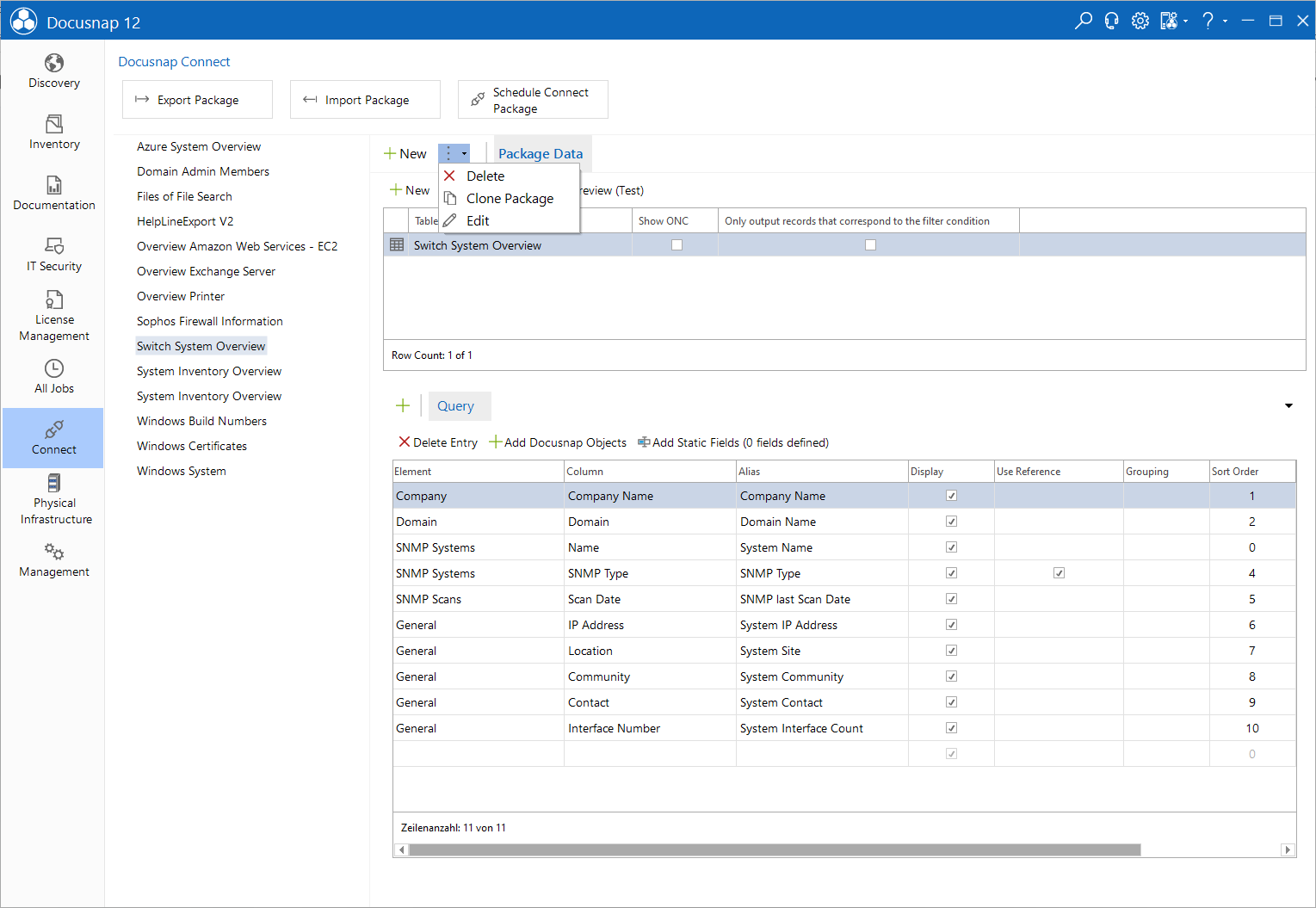Screen dimensions: 1316x908
Task: Toggle Display checkbox for Scan Date row
Action: click(951, 599)
